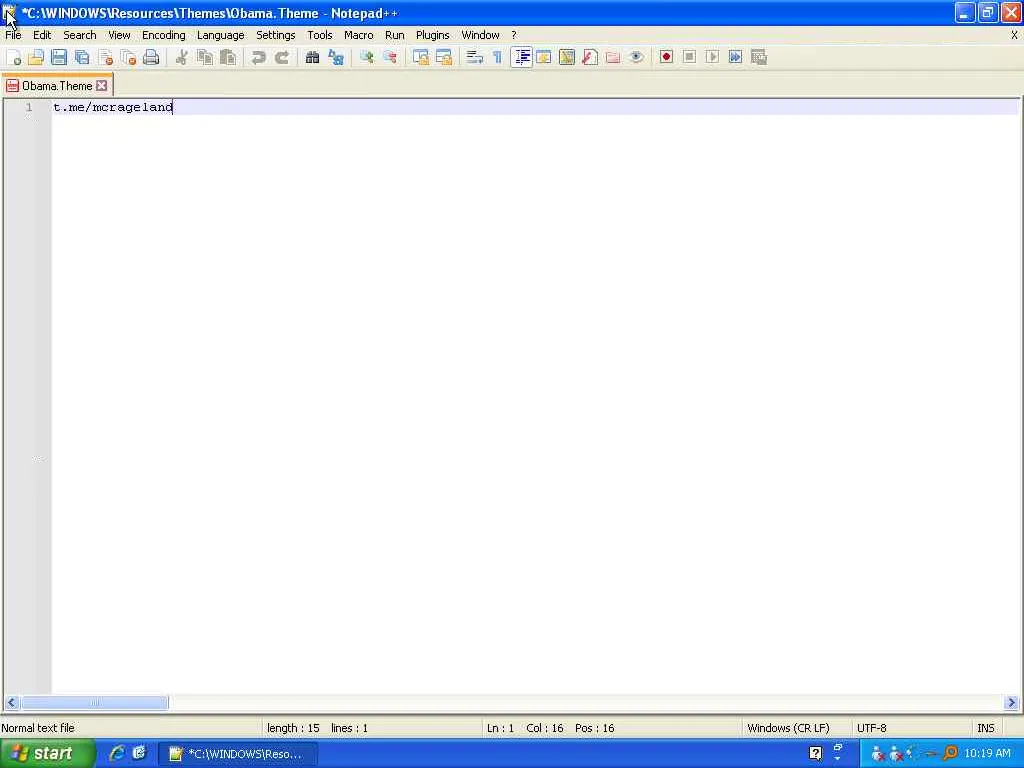Zoom in using the toolbar magnifier
Screen dimensions: 1024x768
pos(366,57)
